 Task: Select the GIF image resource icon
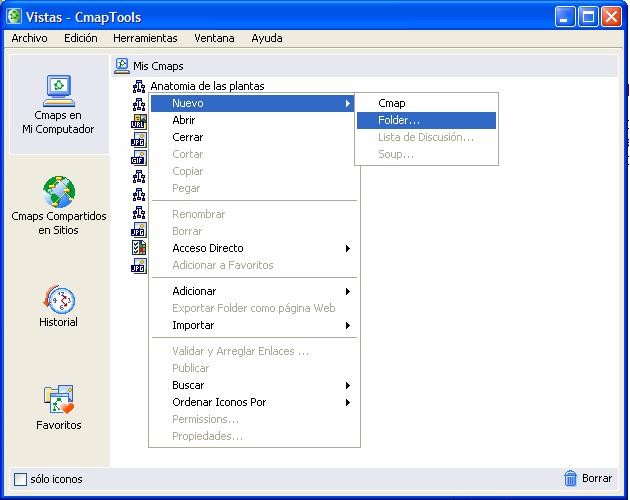139,158
